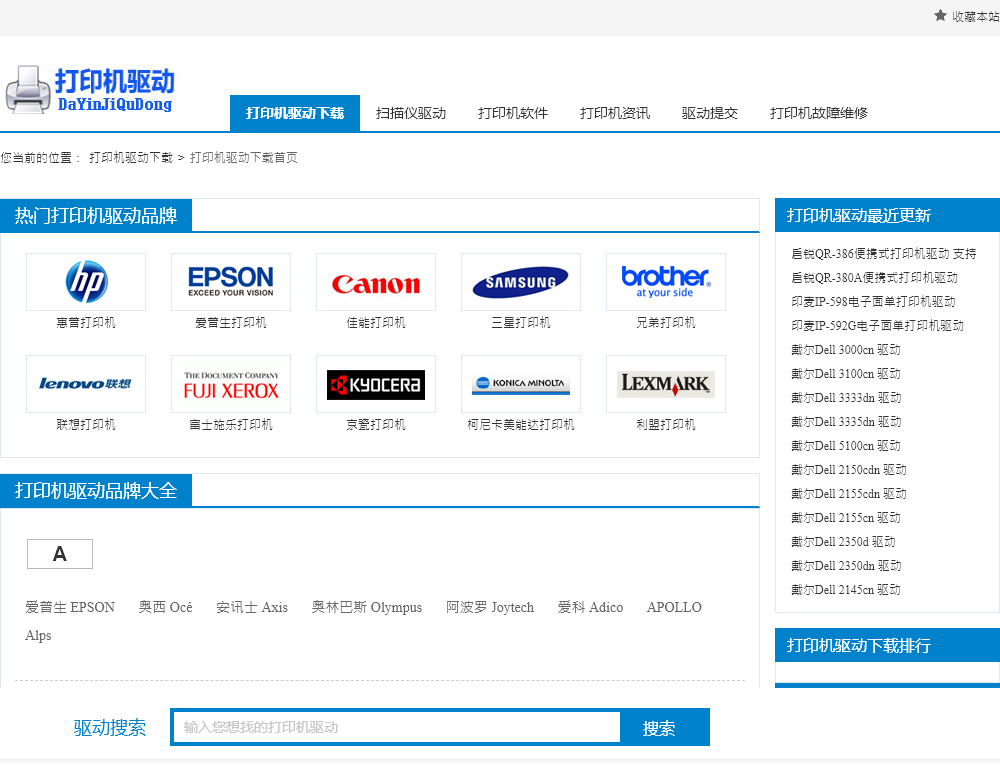Open the Epson brand logo tile

point(231,282)
